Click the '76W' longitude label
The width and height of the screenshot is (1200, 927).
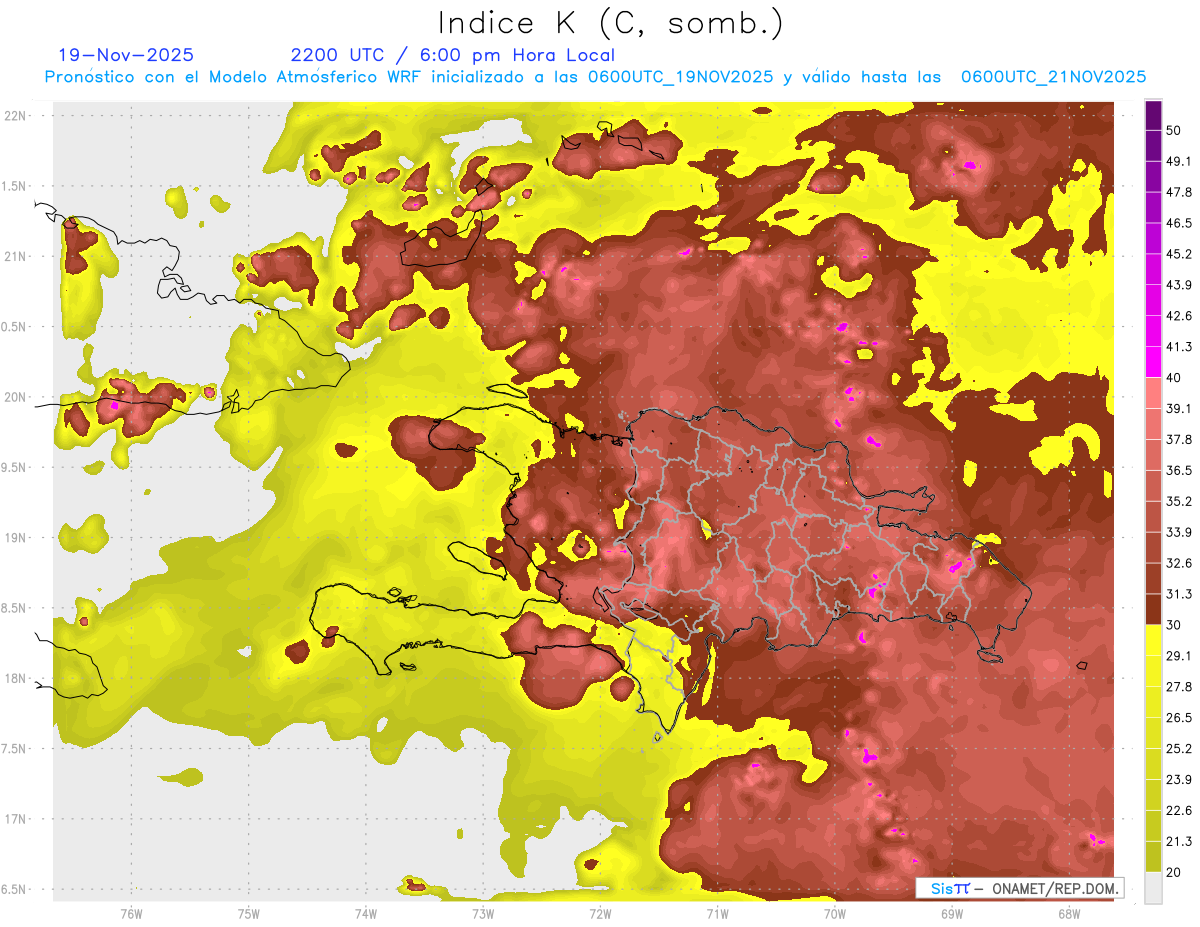(x=131, y=913)
